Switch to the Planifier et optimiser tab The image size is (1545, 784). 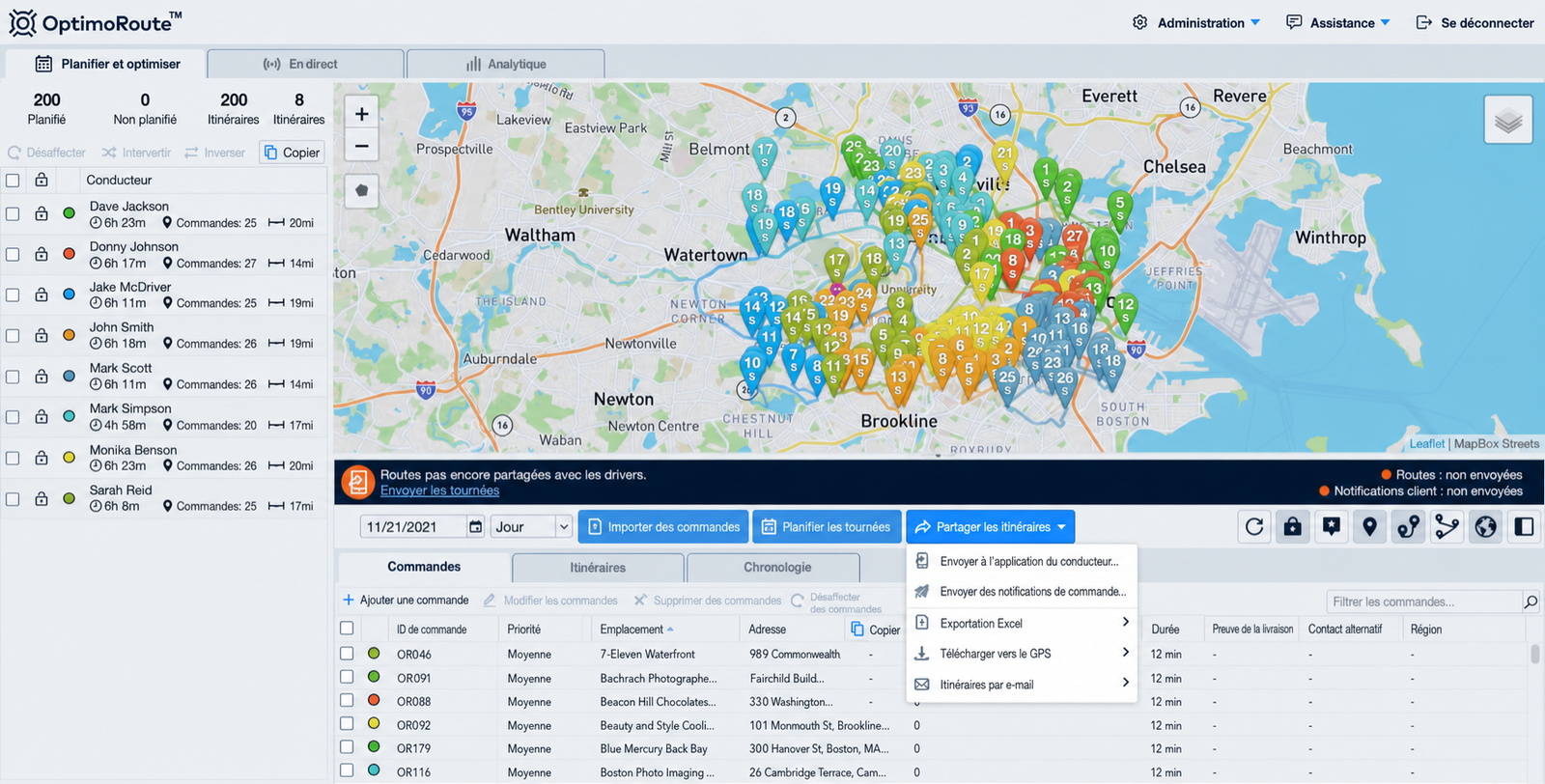click(x=107, y=64)
